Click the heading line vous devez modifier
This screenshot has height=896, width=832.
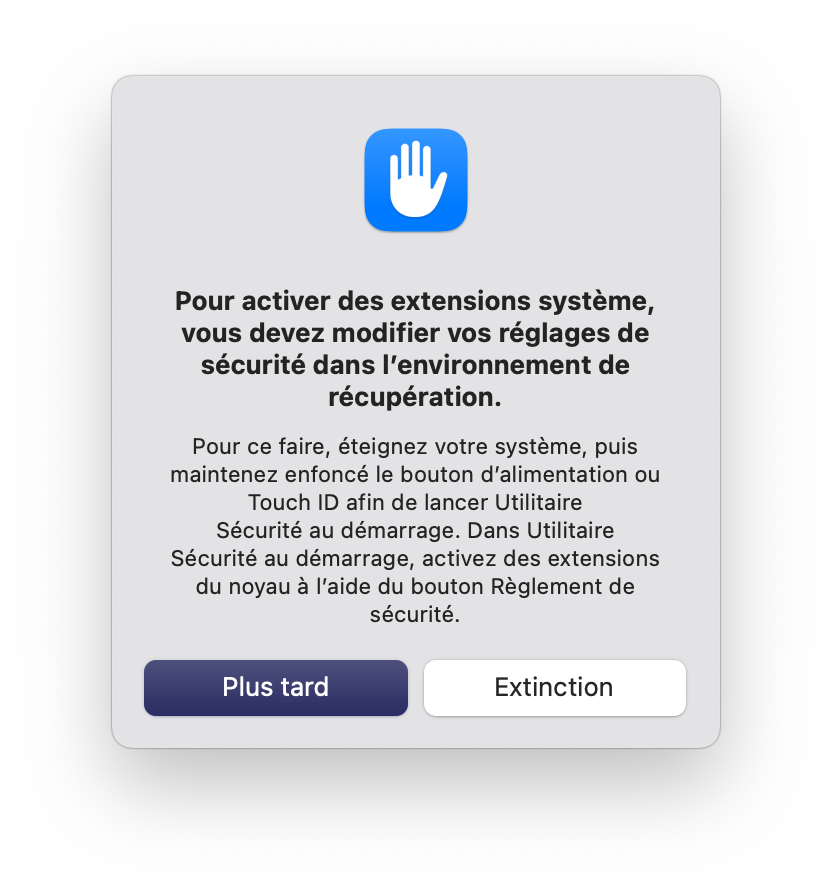click(415, 333)
